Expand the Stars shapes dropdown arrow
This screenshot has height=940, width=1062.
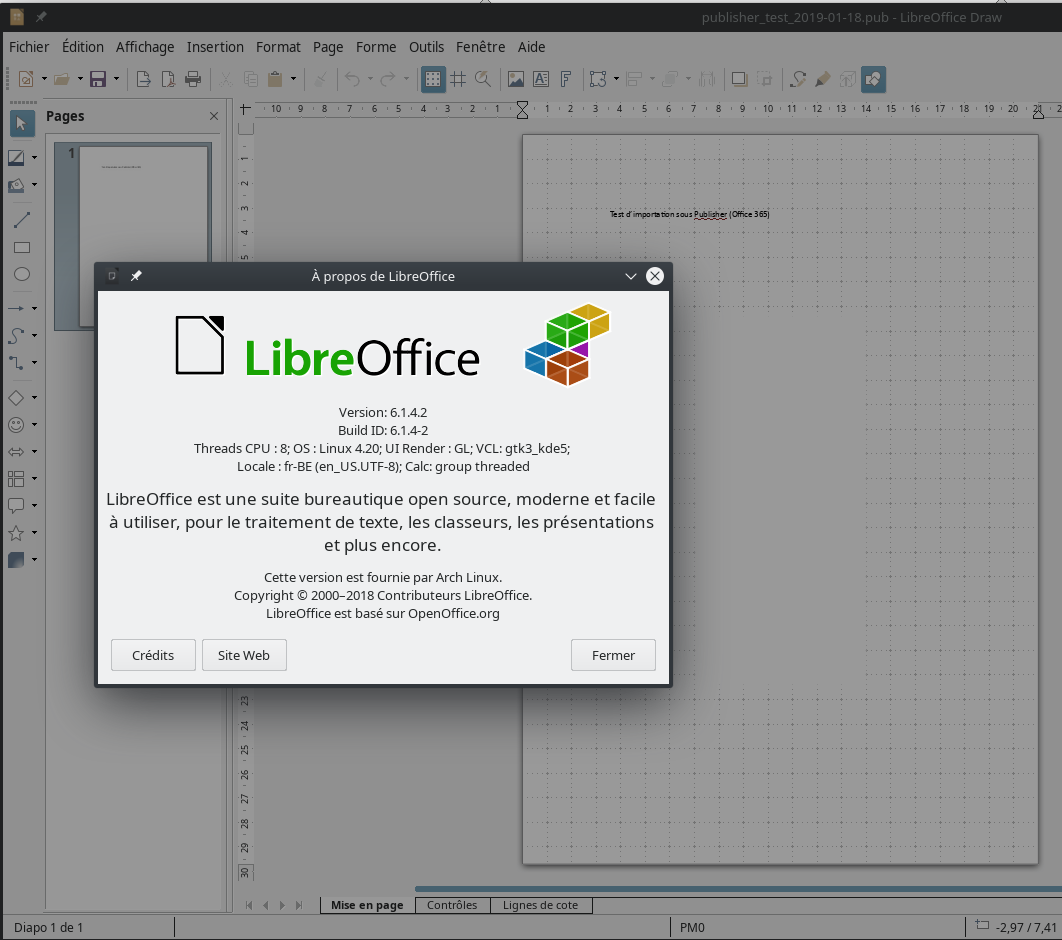pyautogui.click(x=34, y=533)
